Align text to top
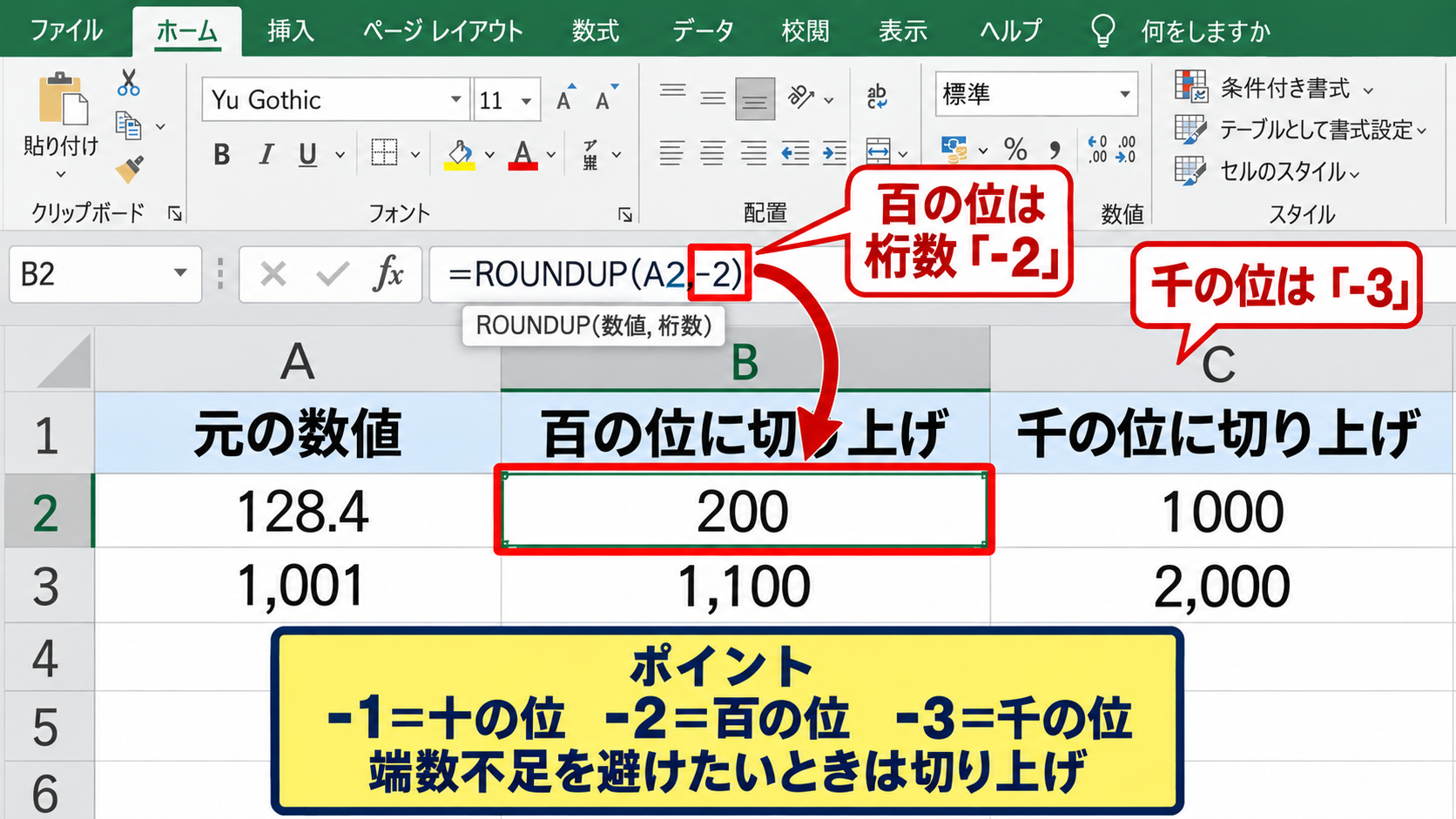This screenshot has height=819, width=1456. click(x=672, y=91)
